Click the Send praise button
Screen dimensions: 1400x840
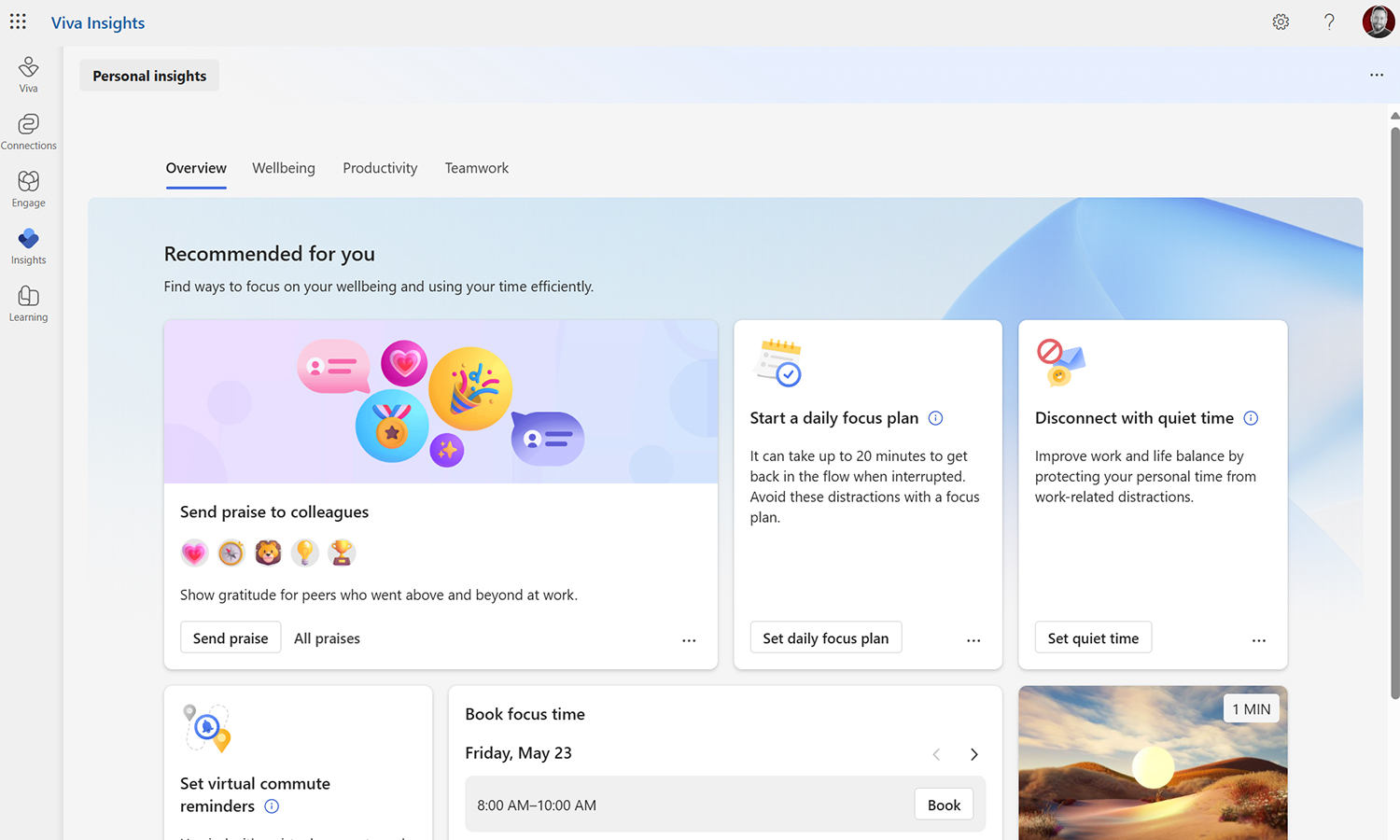231,637
